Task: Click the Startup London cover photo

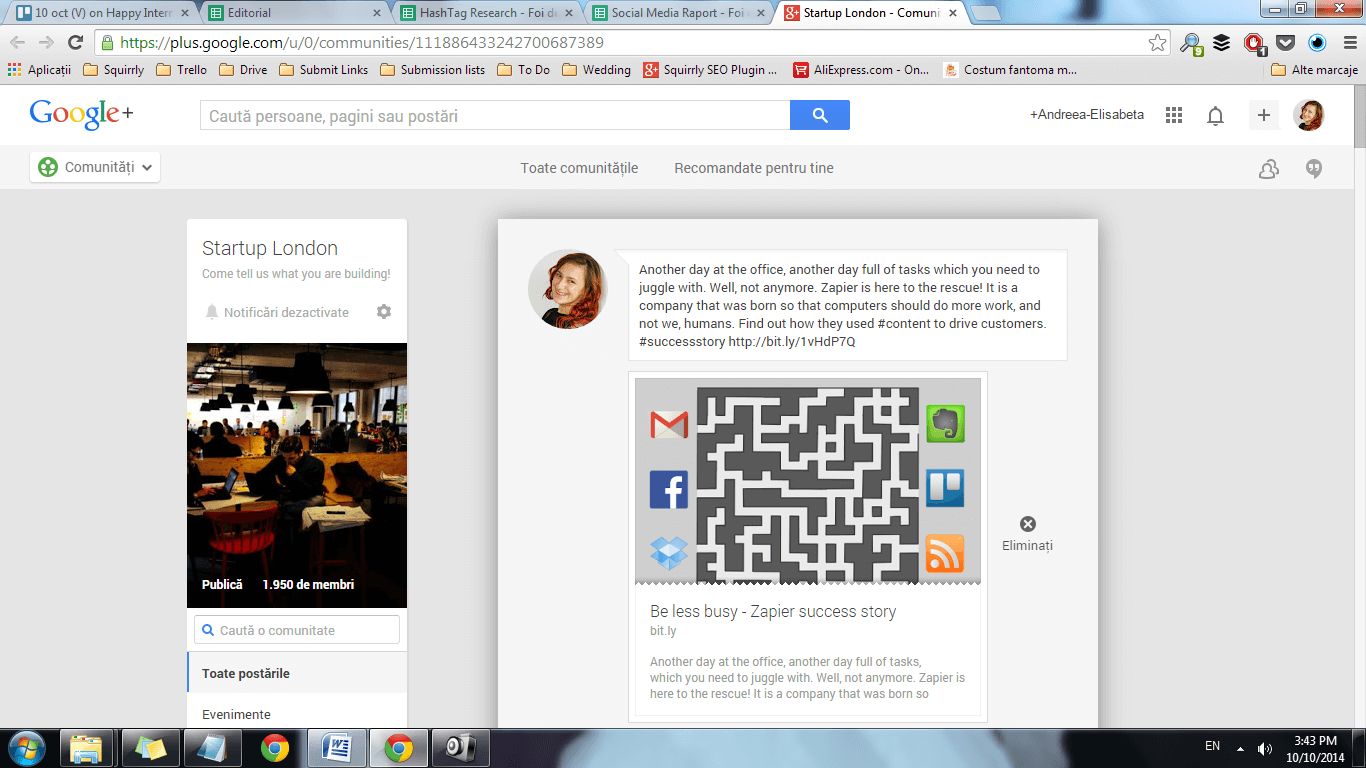Action: (x=297, y=475)
